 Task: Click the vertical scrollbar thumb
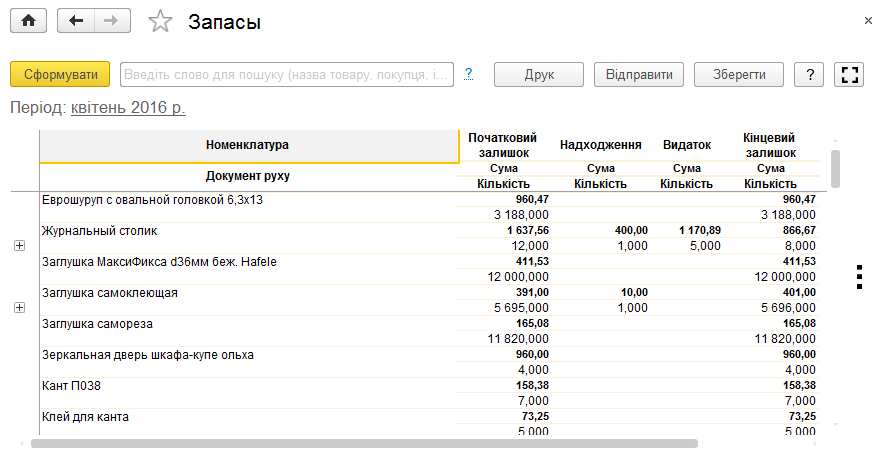836,169
